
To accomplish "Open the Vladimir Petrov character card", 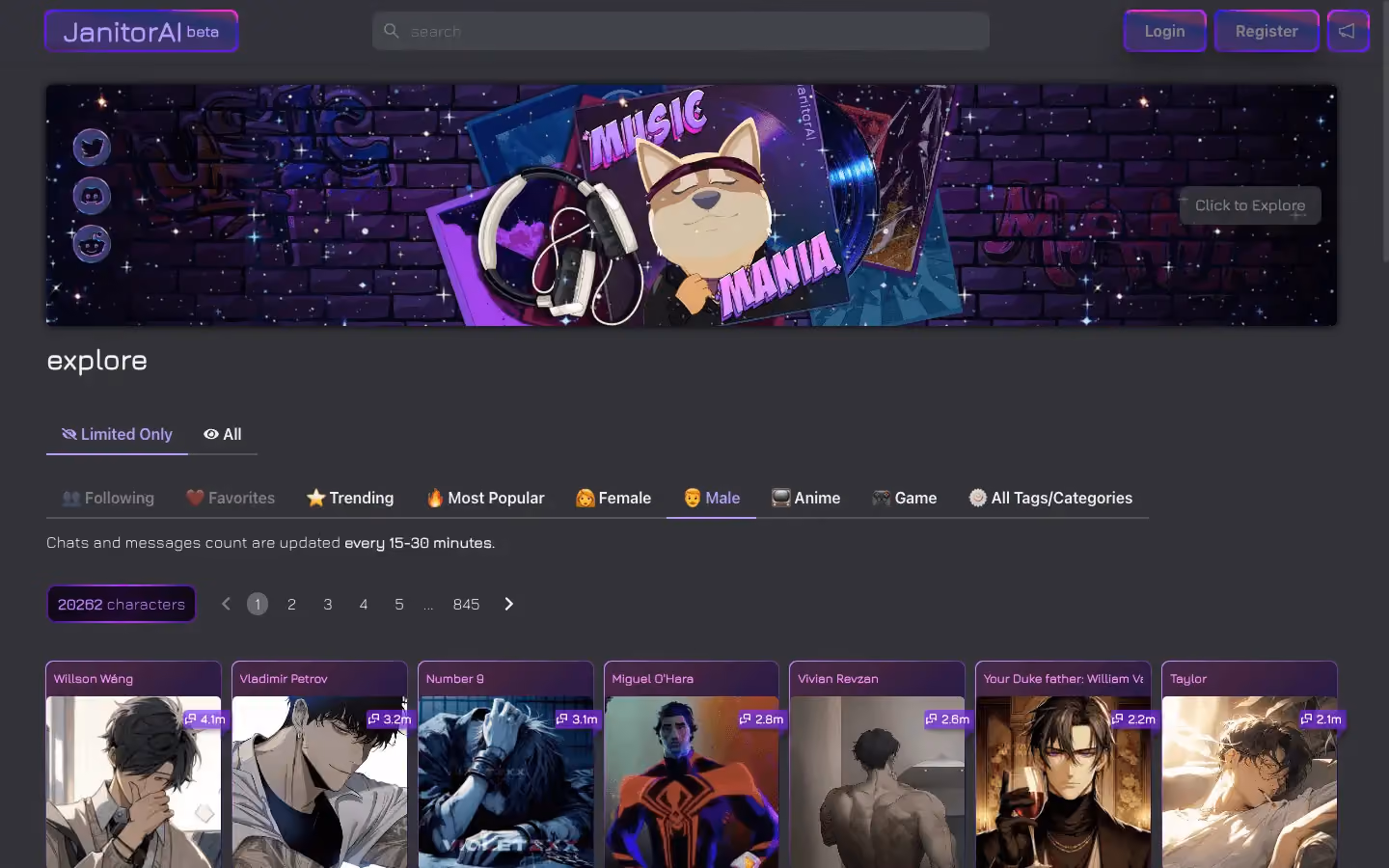I will (319, 765).
